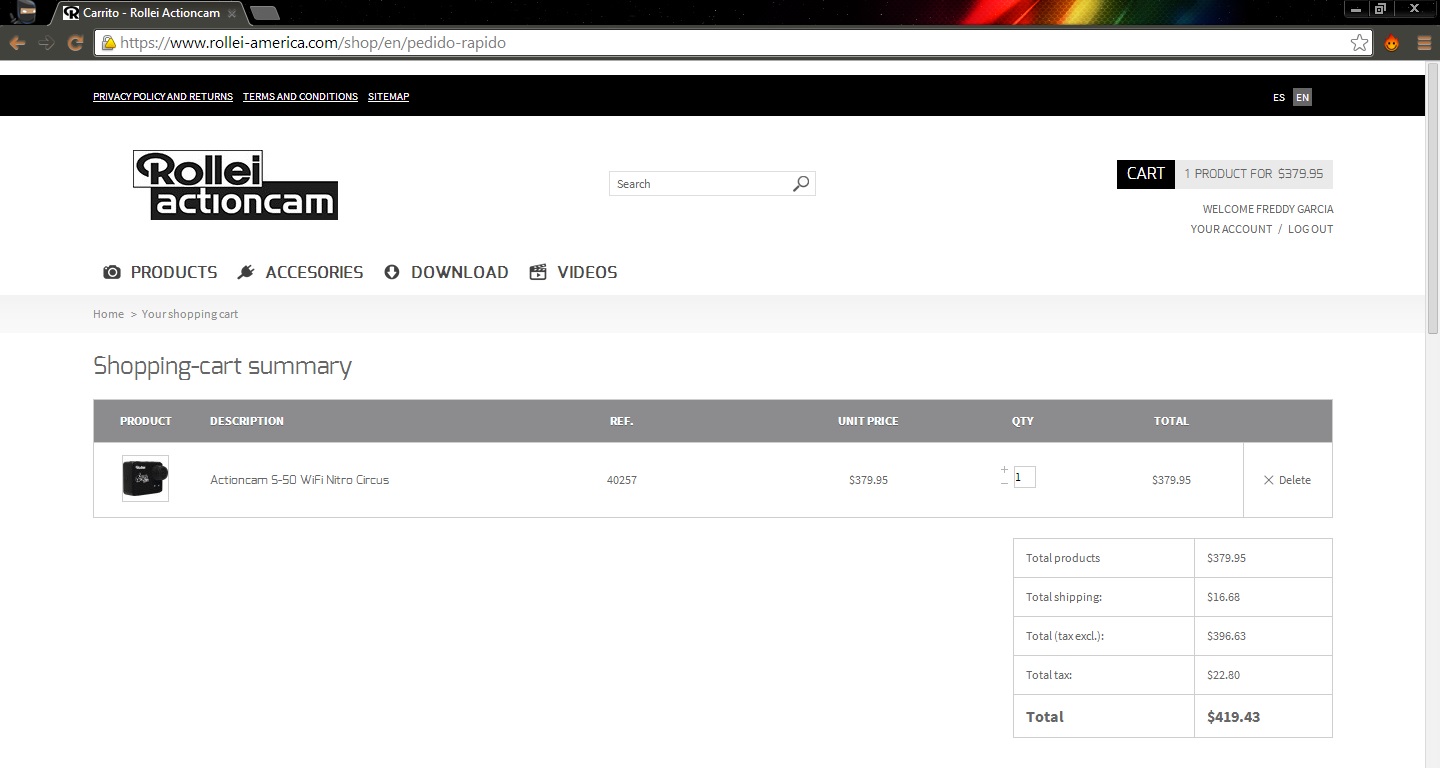Click the quantity input field
This screenshot has width=1440, height=768.
click(1024, 477)
